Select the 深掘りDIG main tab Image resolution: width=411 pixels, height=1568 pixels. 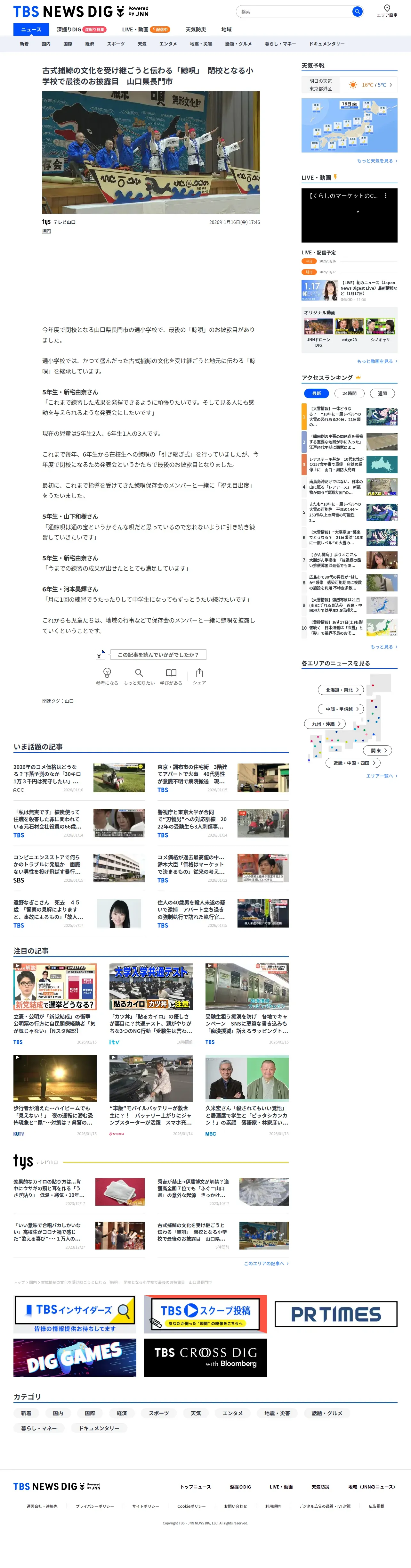pyautogui.click(x=81, y=29)
